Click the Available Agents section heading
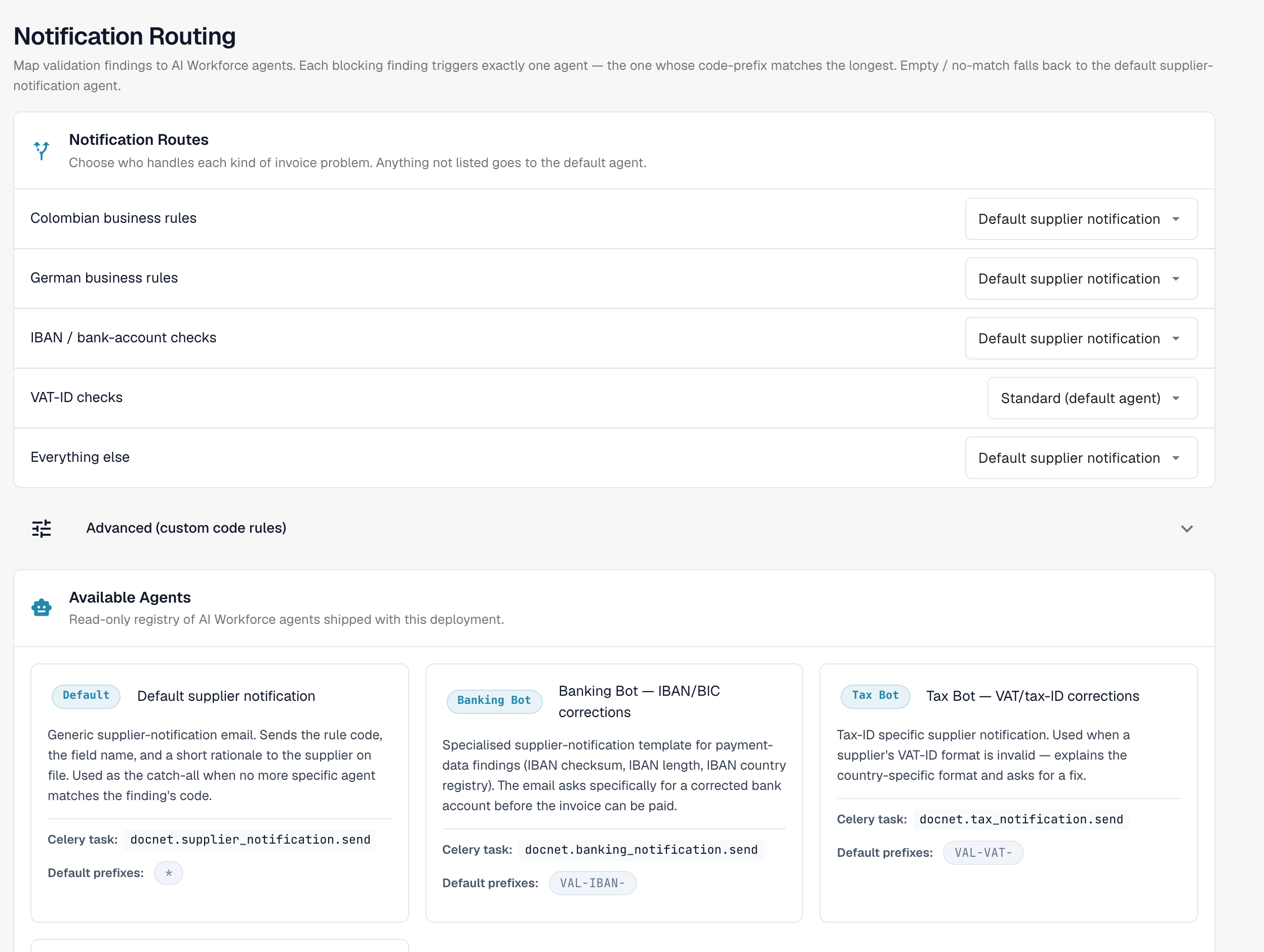Viewport: 1264px width, 952px height. coord(130,597)
